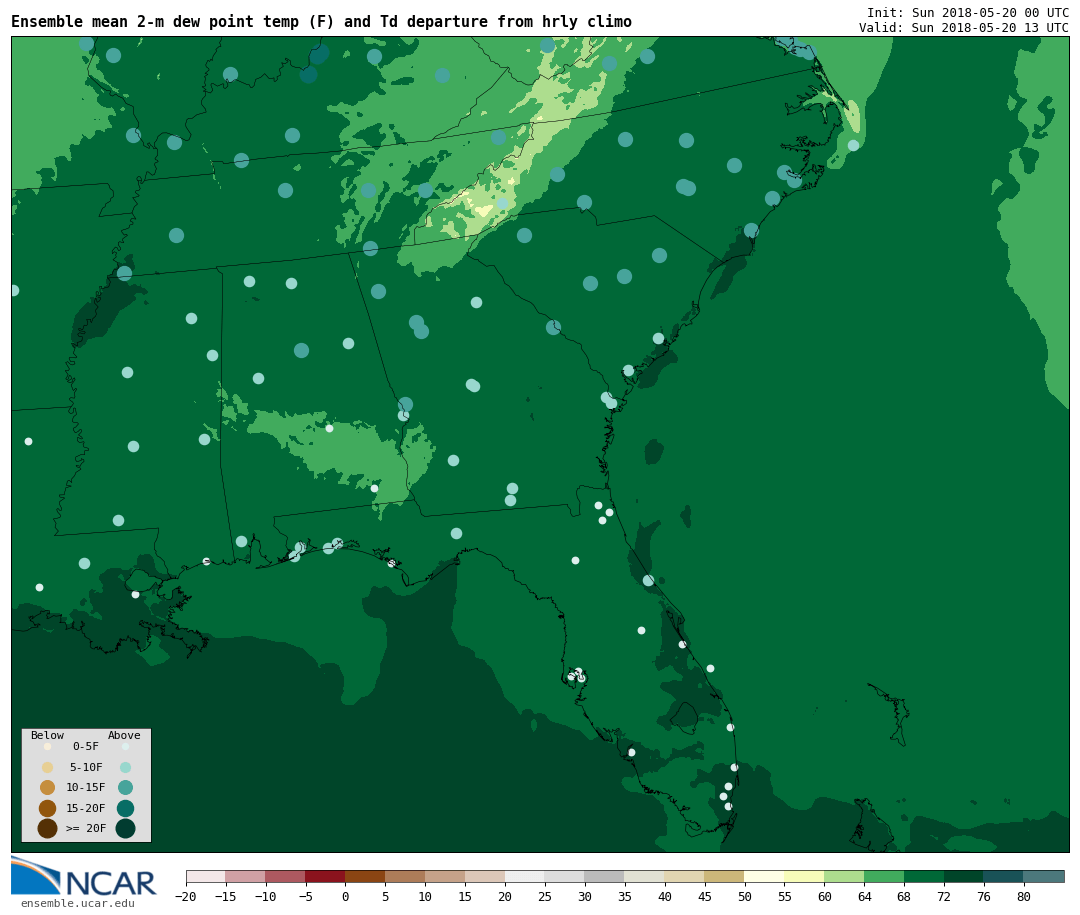Select the 68 to 72 dark green swatch
Viewport: 1080px width, 915px height.
925,876
